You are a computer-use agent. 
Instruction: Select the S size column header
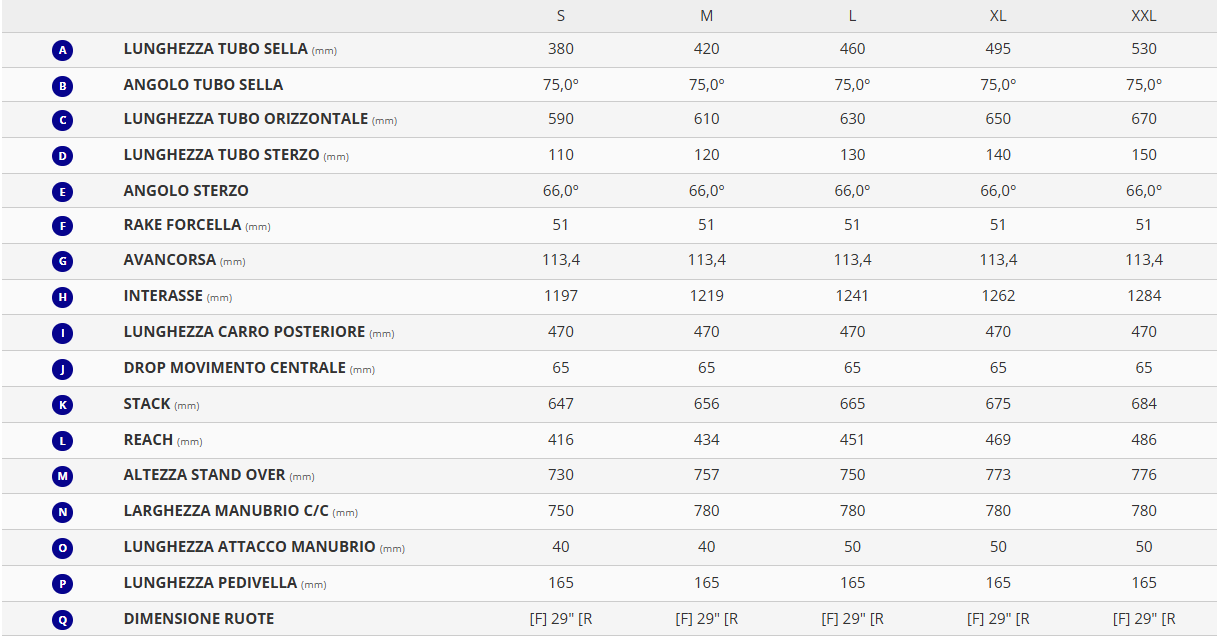(x=561, y=16)
